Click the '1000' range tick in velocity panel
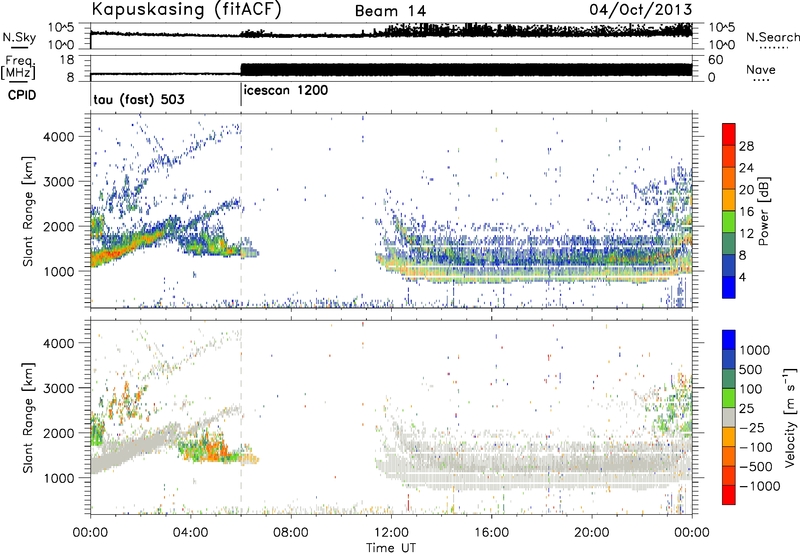The image size is (800, 554). point(58,478)
